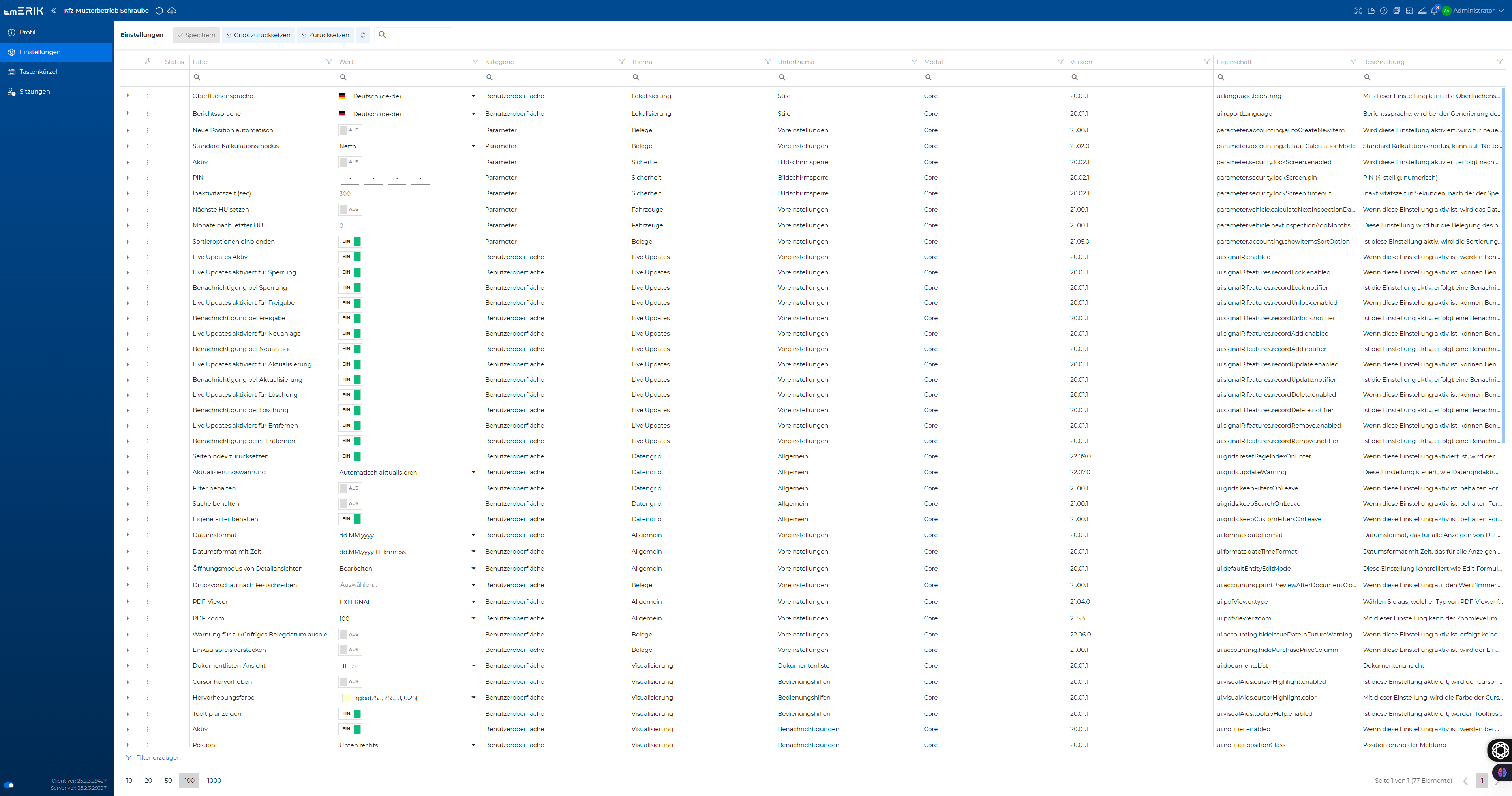Open the PDF-Viewer value dropdown
Screen dimensions: 1512x796
407,602
